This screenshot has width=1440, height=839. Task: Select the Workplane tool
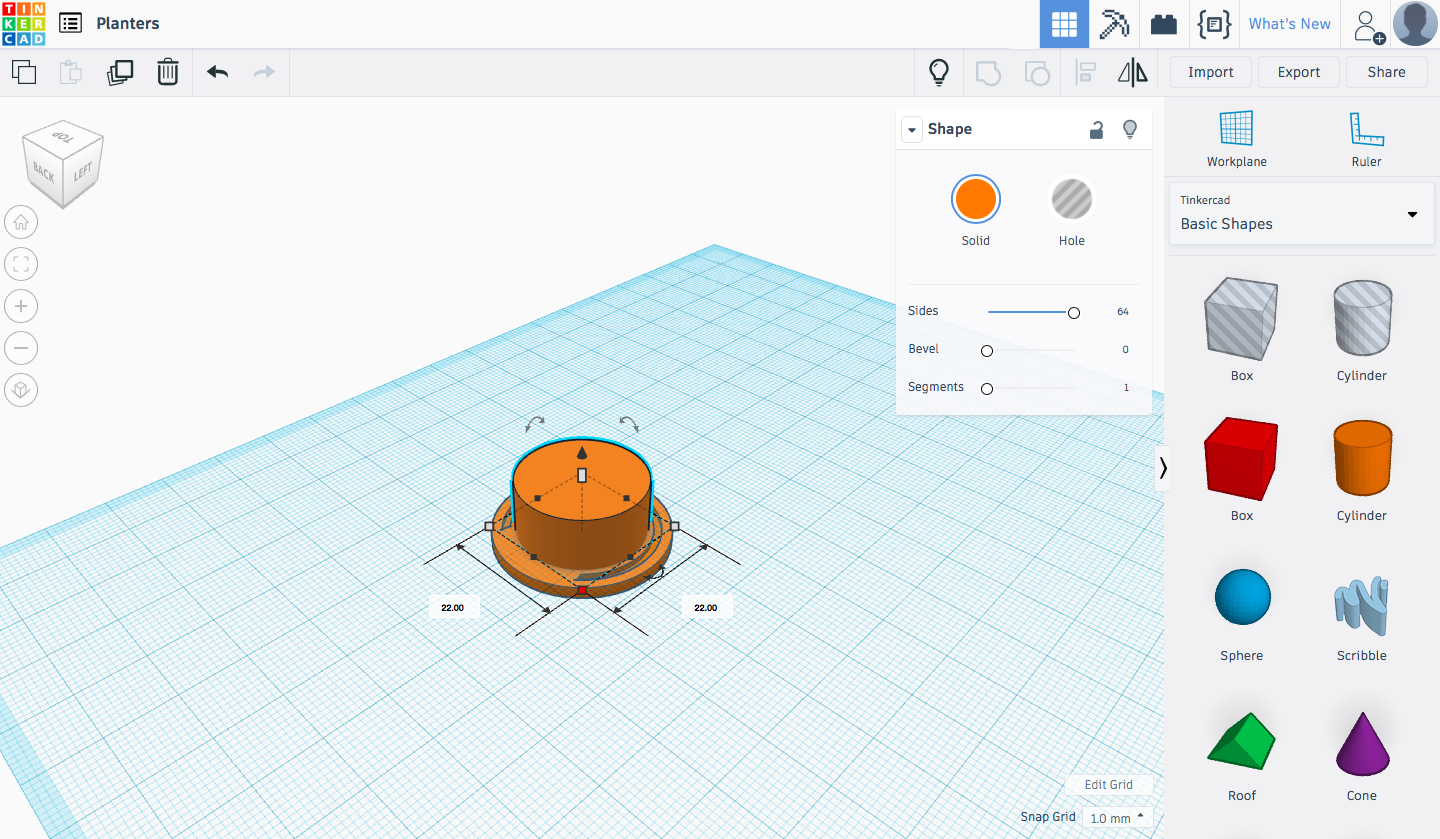click(1236, 138)
